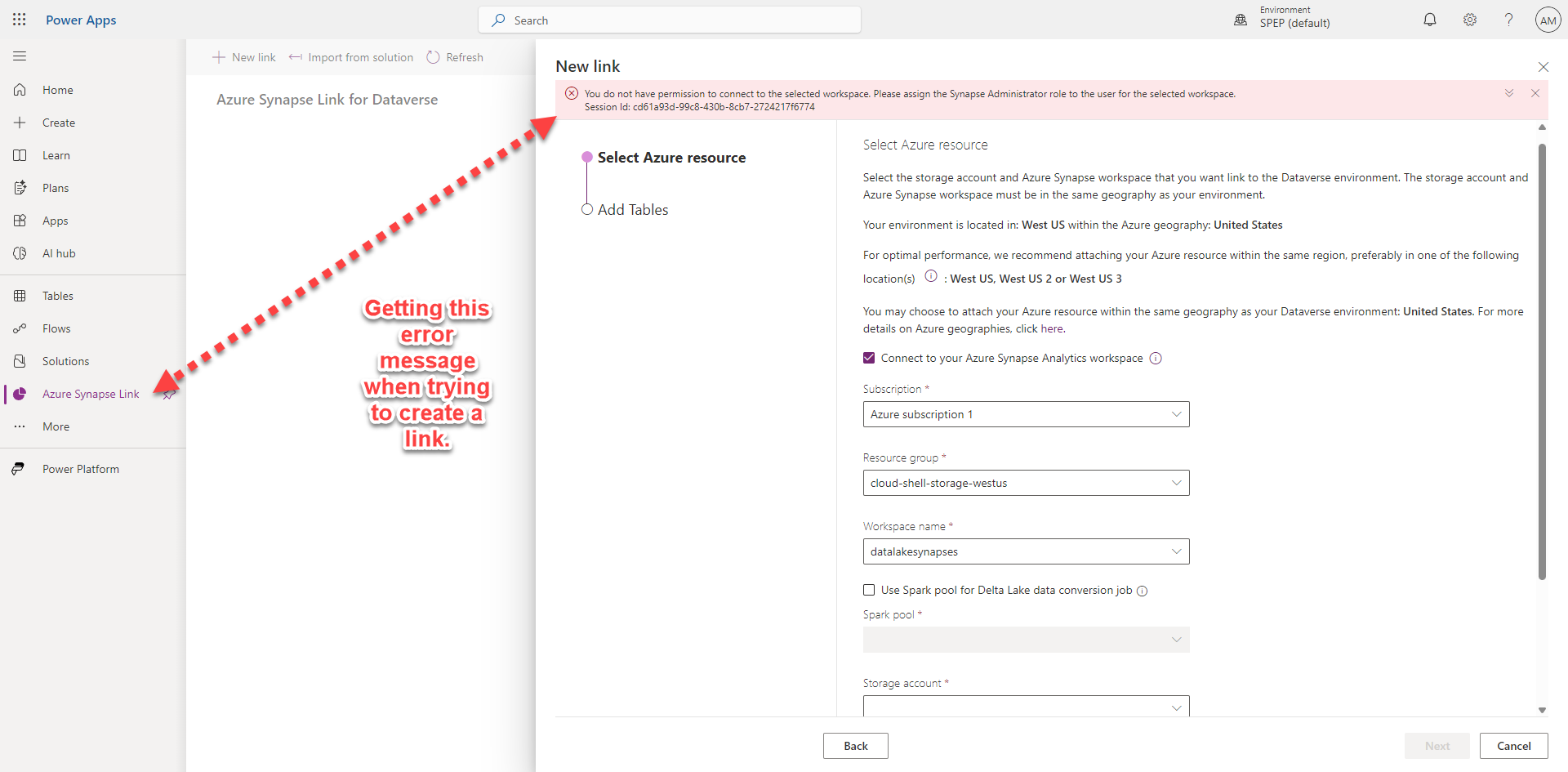Open the notifications bell
Viewport: 1568px width, 772px height.
click(1430, 20)
